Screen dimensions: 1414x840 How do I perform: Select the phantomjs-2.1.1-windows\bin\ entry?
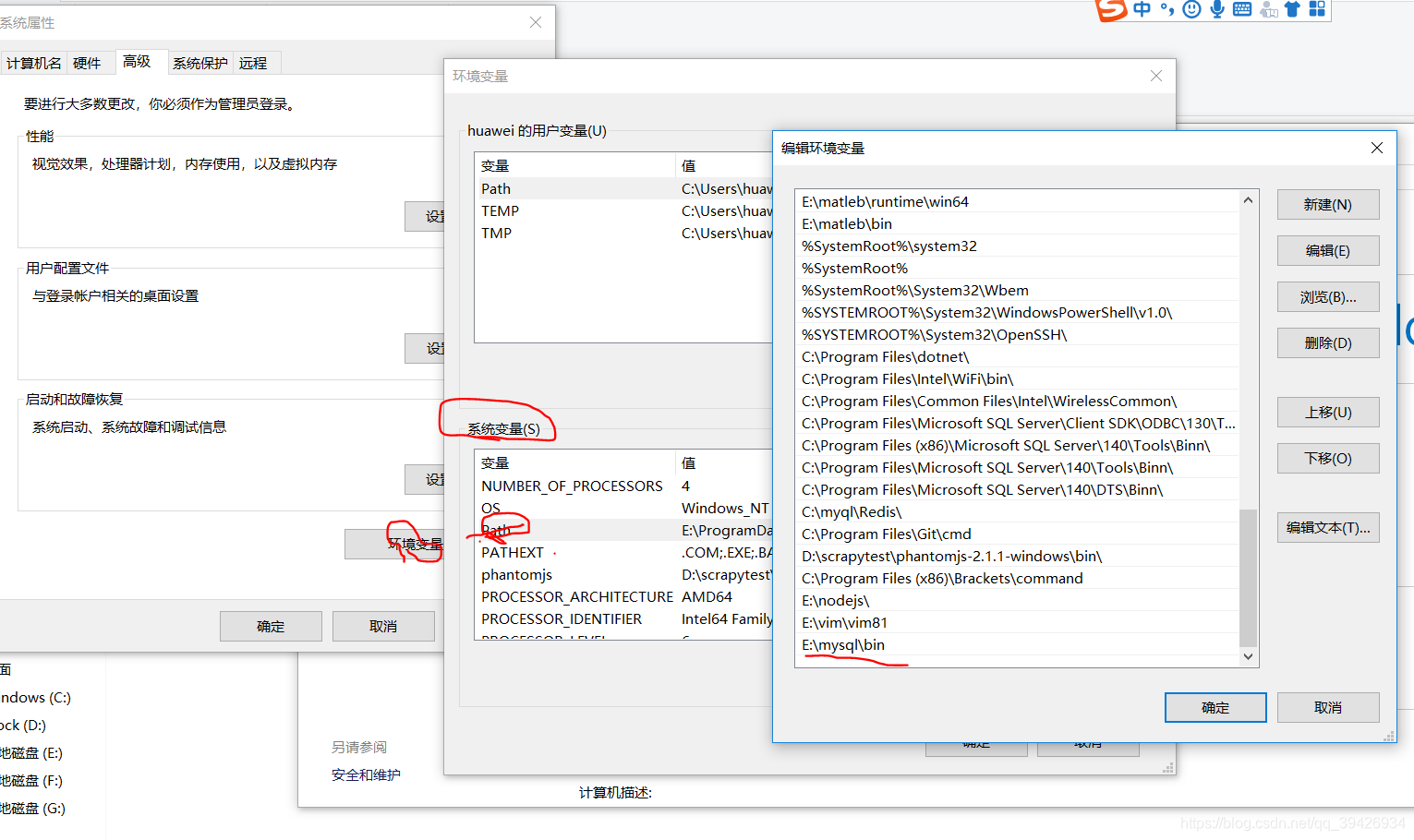click(x=1017, y=556)
